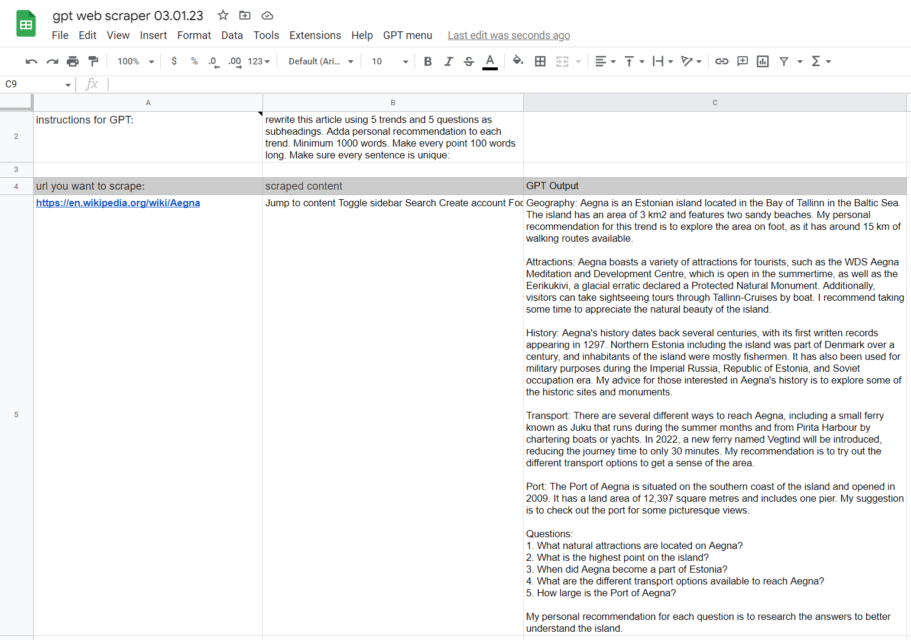Expand the filter views arrow

799,62
